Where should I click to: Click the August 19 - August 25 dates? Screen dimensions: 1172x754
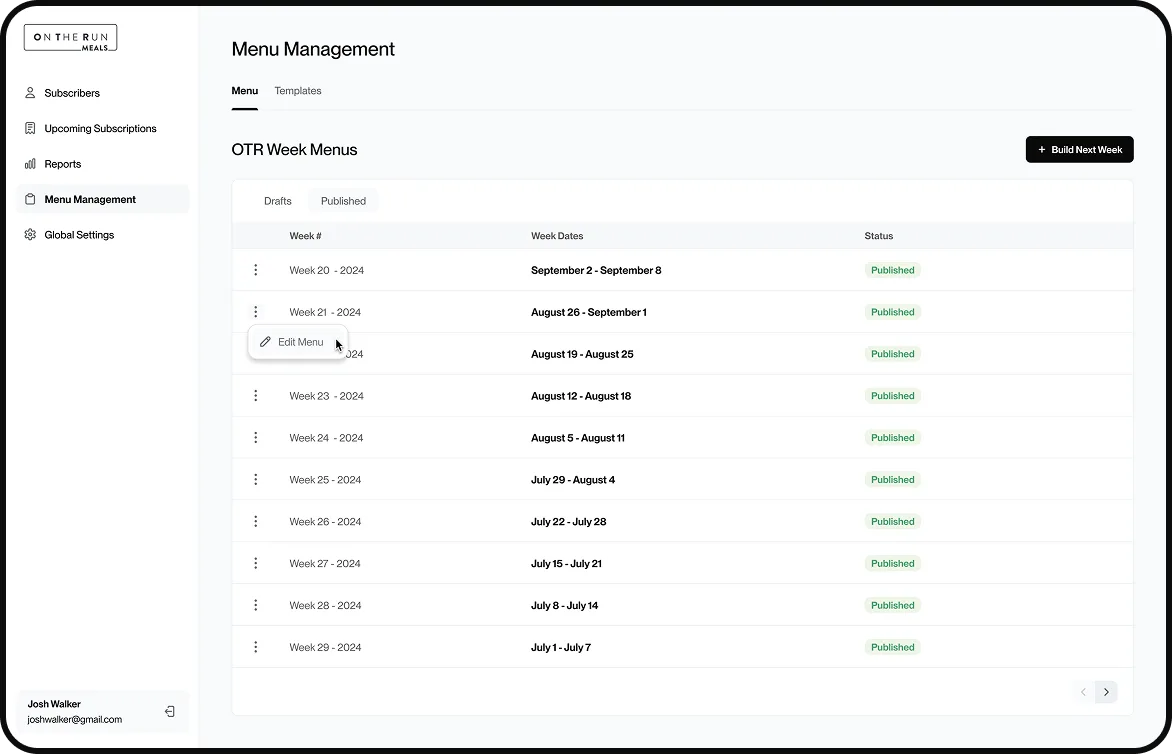582,354
